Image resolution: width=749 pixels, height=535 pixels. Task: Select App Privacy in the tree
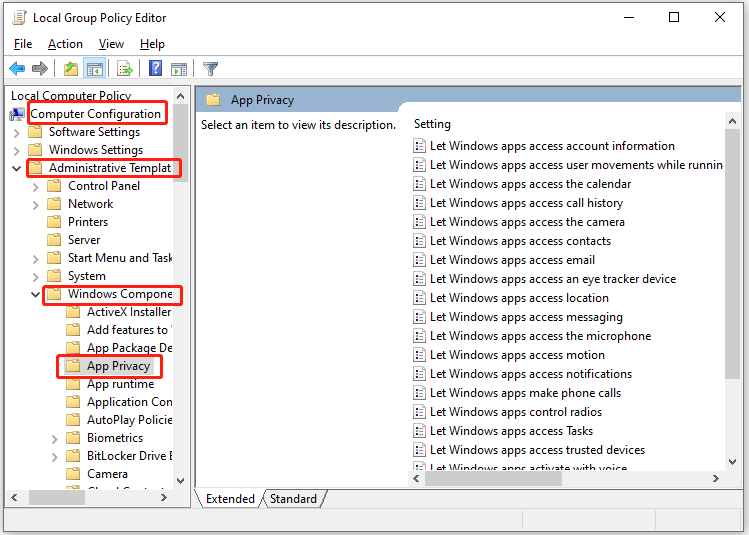[118, 366]
